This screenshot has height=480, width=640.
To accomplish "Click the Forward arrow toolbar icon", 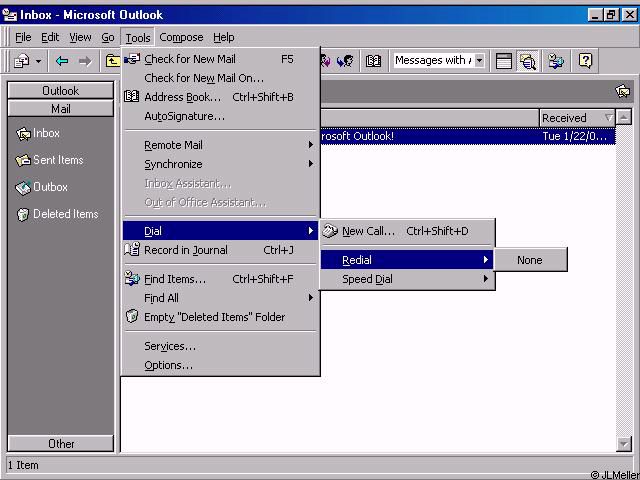I will pos(85,61).
